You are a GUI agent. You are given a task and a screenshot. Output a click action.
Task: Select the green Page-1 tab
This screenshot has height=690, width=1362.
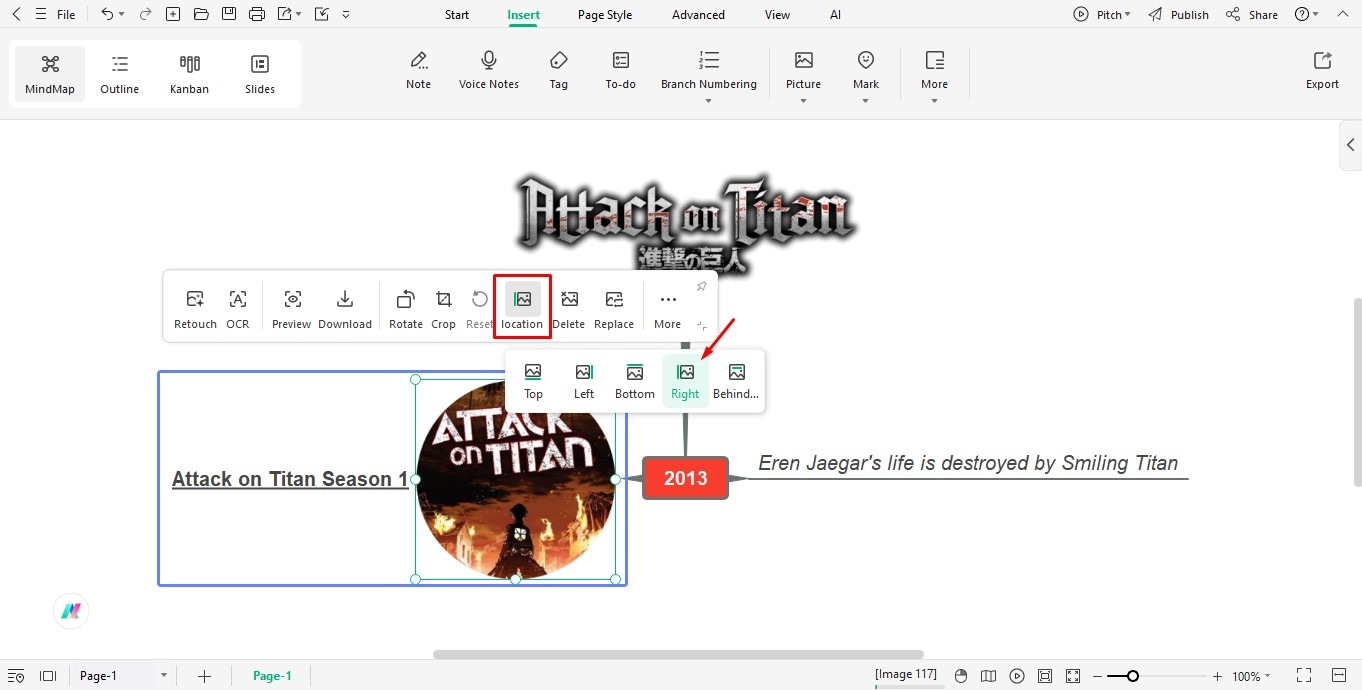point(272,676)
